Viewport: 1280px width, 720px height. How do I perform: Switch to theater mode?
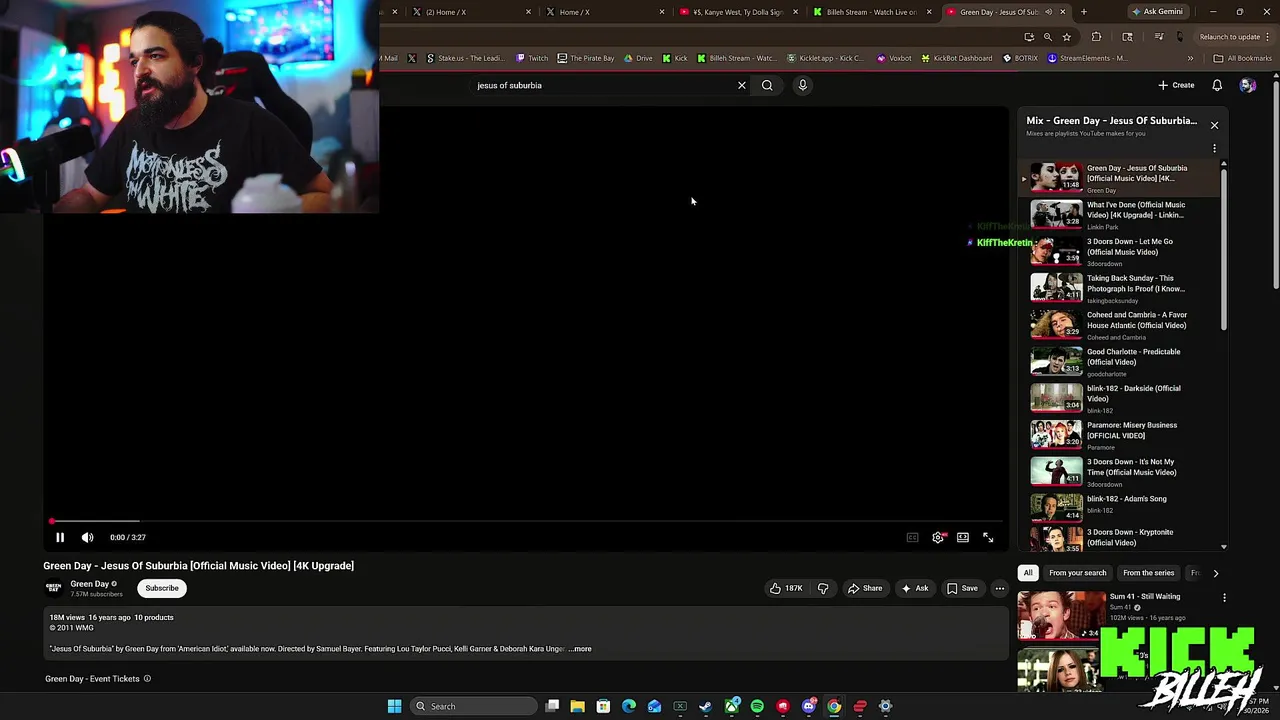963,538
